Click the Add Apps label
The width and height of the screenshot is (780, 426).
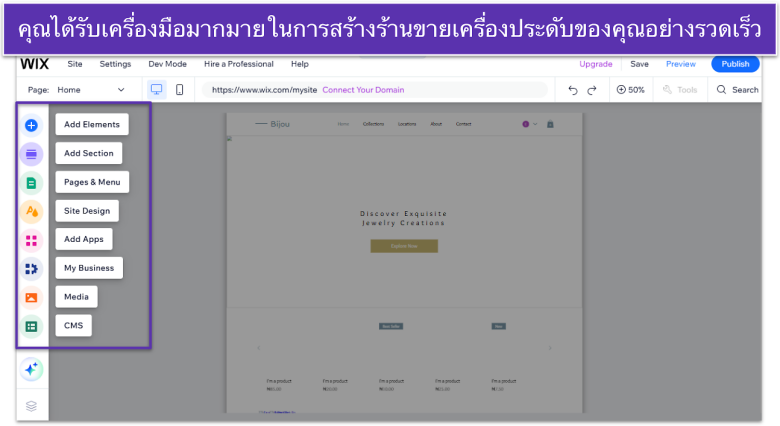[x=84, y=239]
